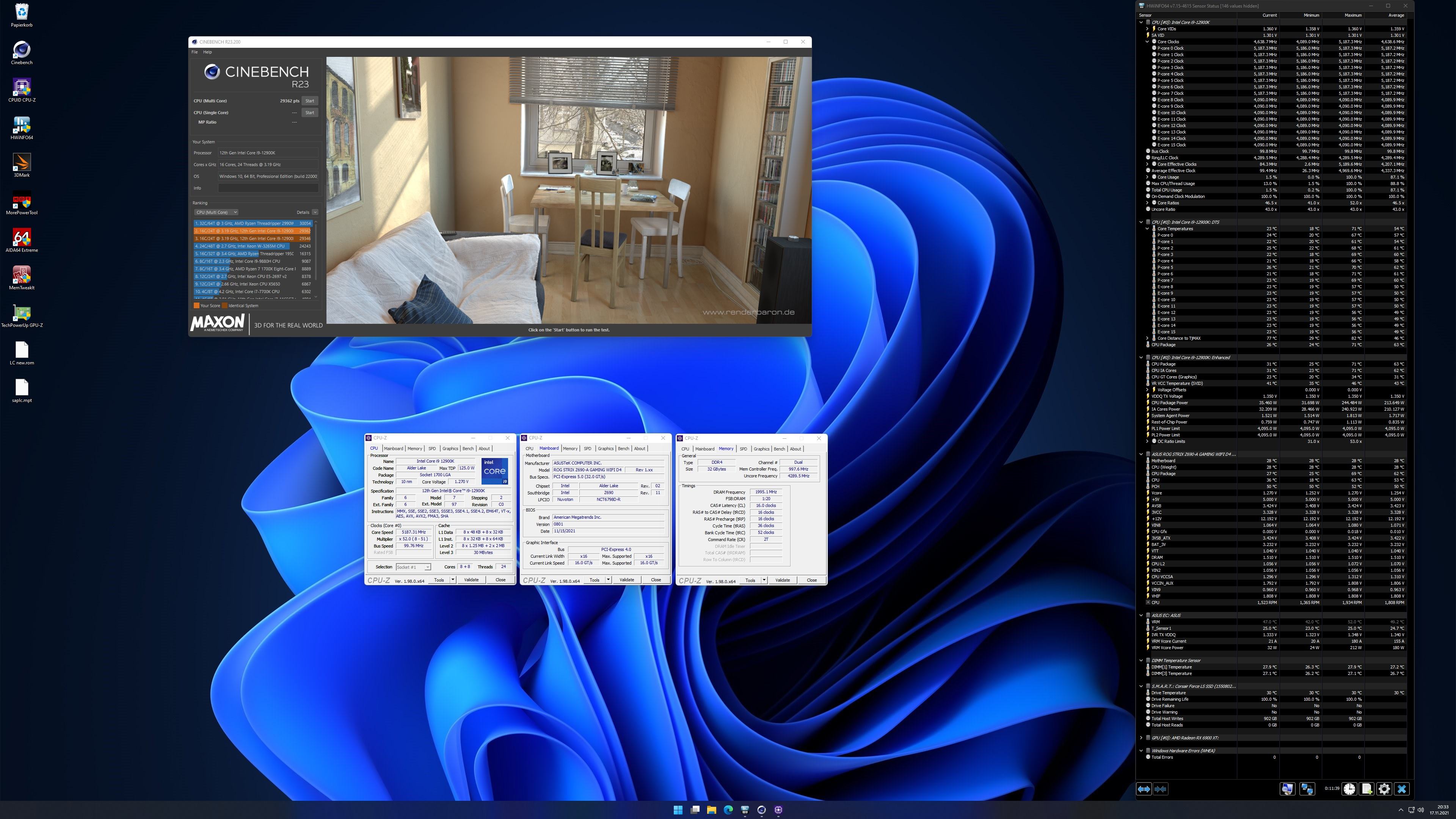
Task: Toggle Details button in Cinebench ranking
Action: [x=315, y=212]
